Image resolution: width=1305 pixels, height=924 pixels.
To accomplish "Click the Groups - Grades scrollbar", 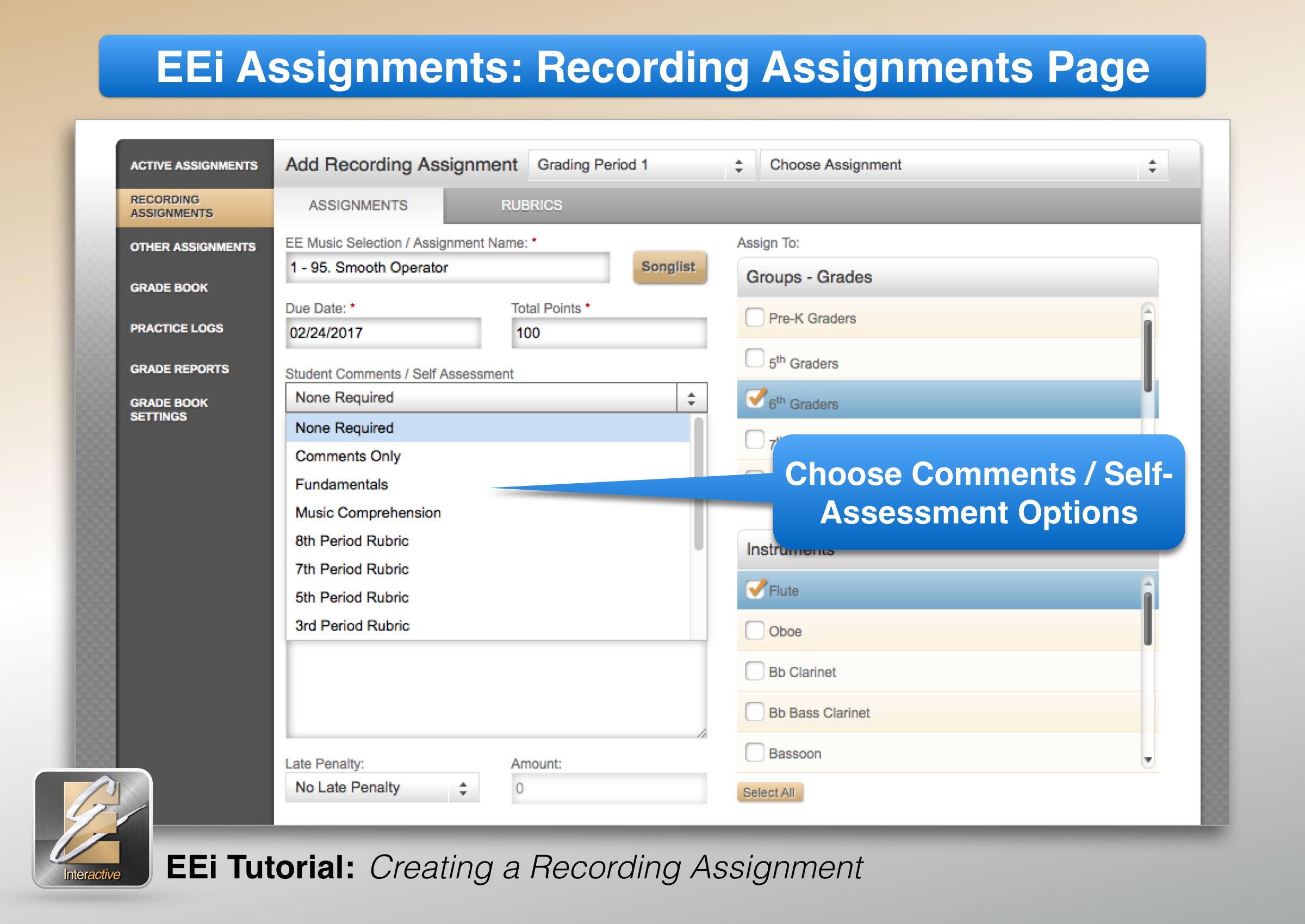I will (x=1147, y=356).
